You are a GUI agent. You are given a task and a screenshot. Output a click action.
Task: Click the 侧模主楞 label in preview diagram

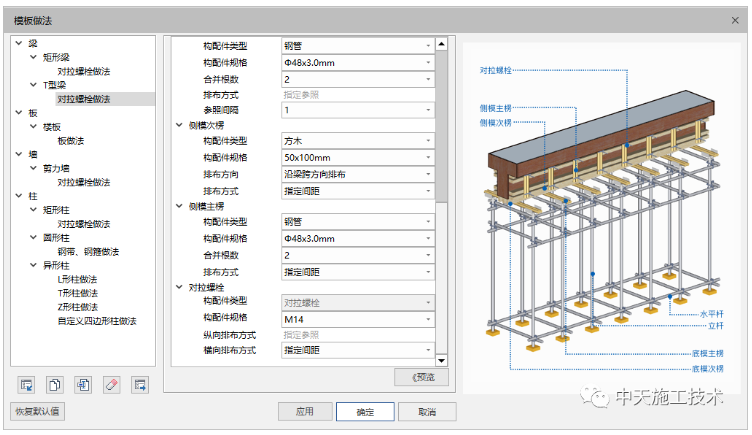(x=496, y=108)
